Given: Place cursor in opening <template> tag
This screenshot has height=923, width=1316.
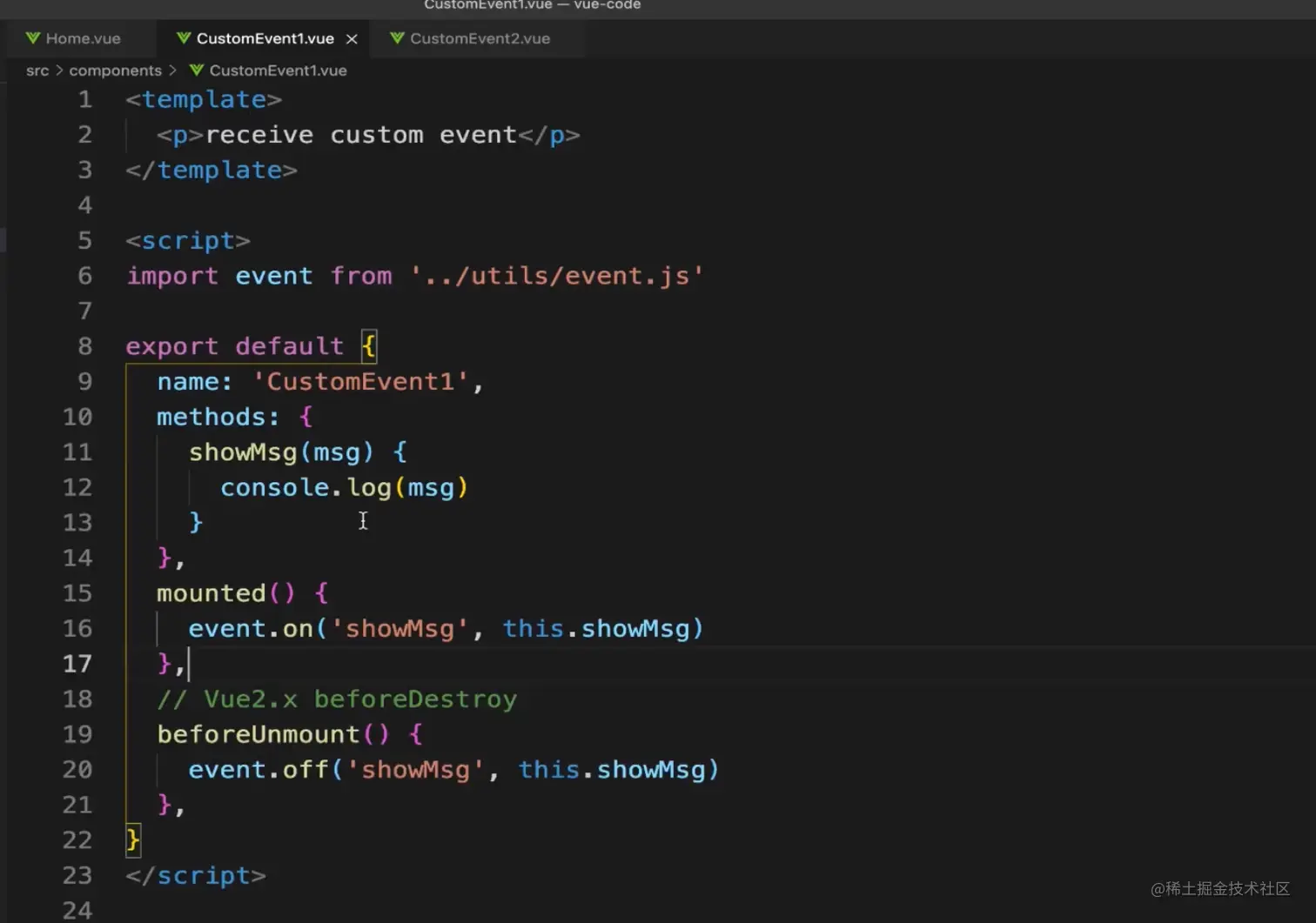Looking at the screenshot, I should click(x=204, y=99).
